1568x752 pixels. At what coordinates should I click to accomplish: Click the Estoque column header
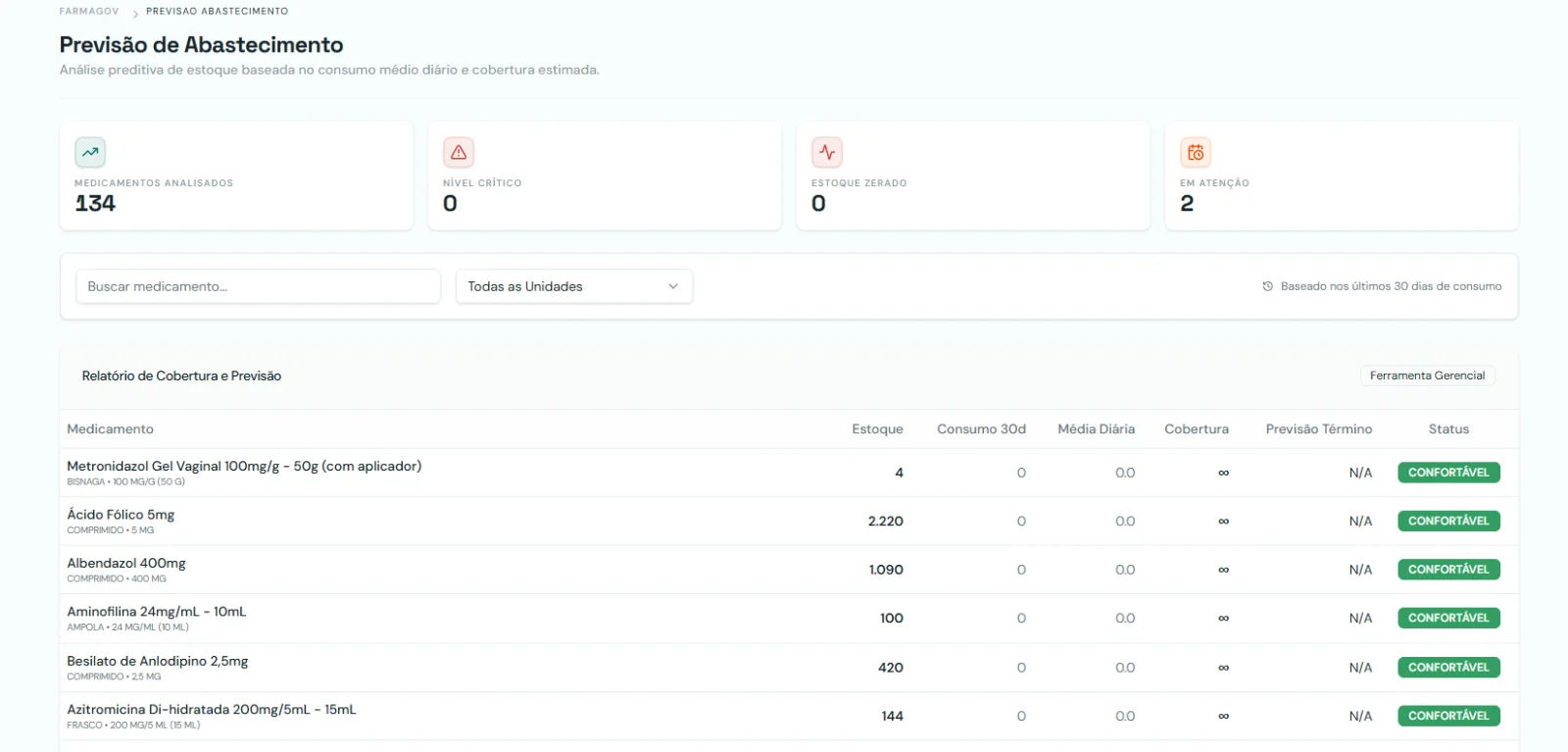877,429
